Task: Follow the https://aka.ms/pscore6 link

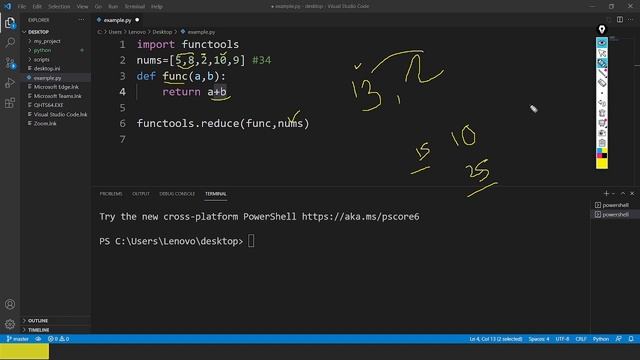Action: (x=360, y=217)
